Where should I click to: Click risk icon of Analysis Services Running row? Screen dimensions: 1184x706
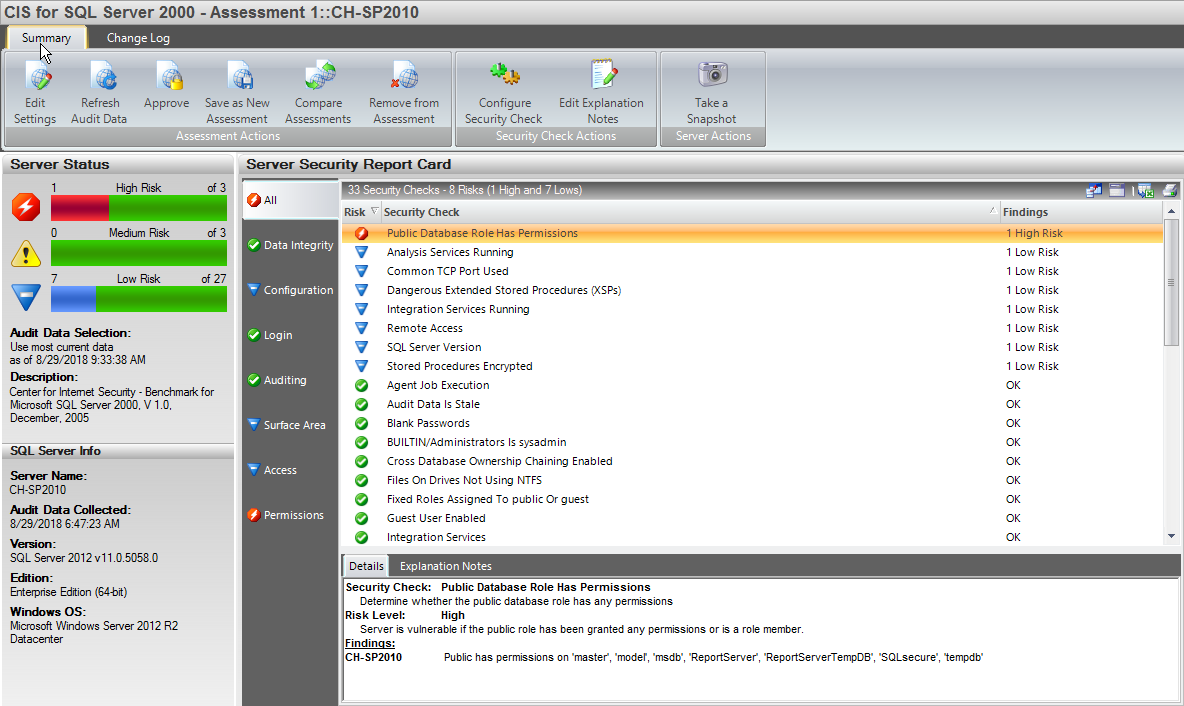(x=362, y=252)
